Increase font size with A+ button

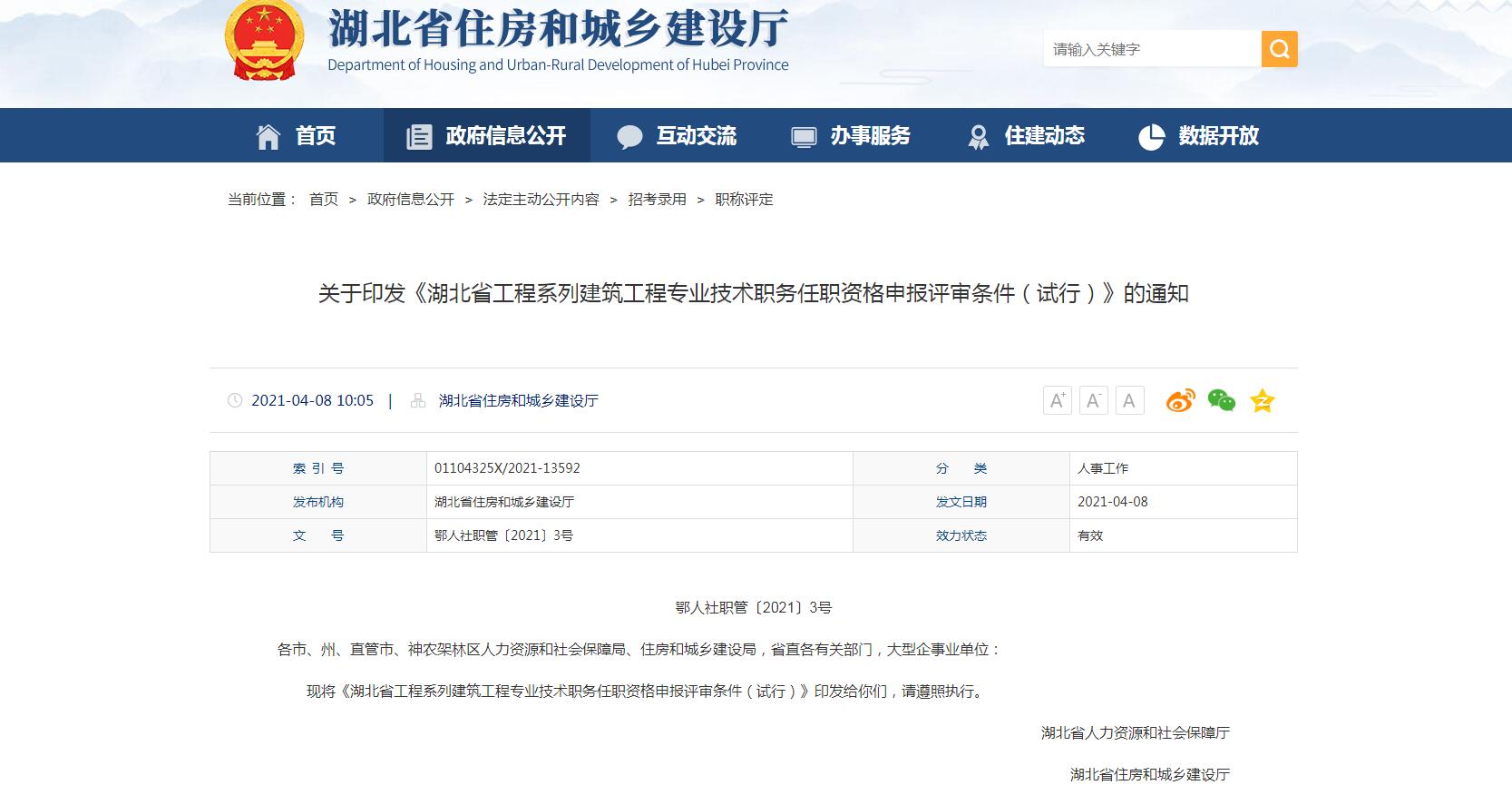tap(1057, 400)
